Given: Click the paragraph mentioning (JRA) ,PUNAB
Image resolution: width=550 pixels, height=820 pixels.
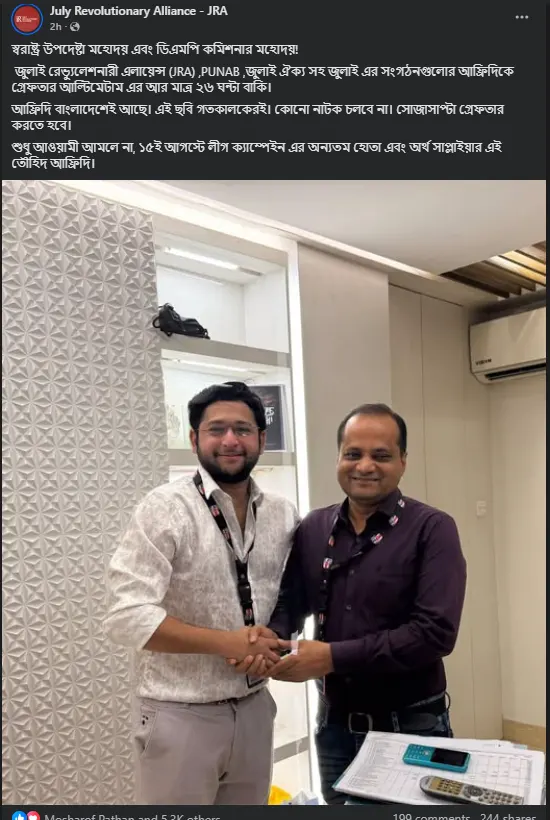Looking at the screenshot, I should 262,78.
